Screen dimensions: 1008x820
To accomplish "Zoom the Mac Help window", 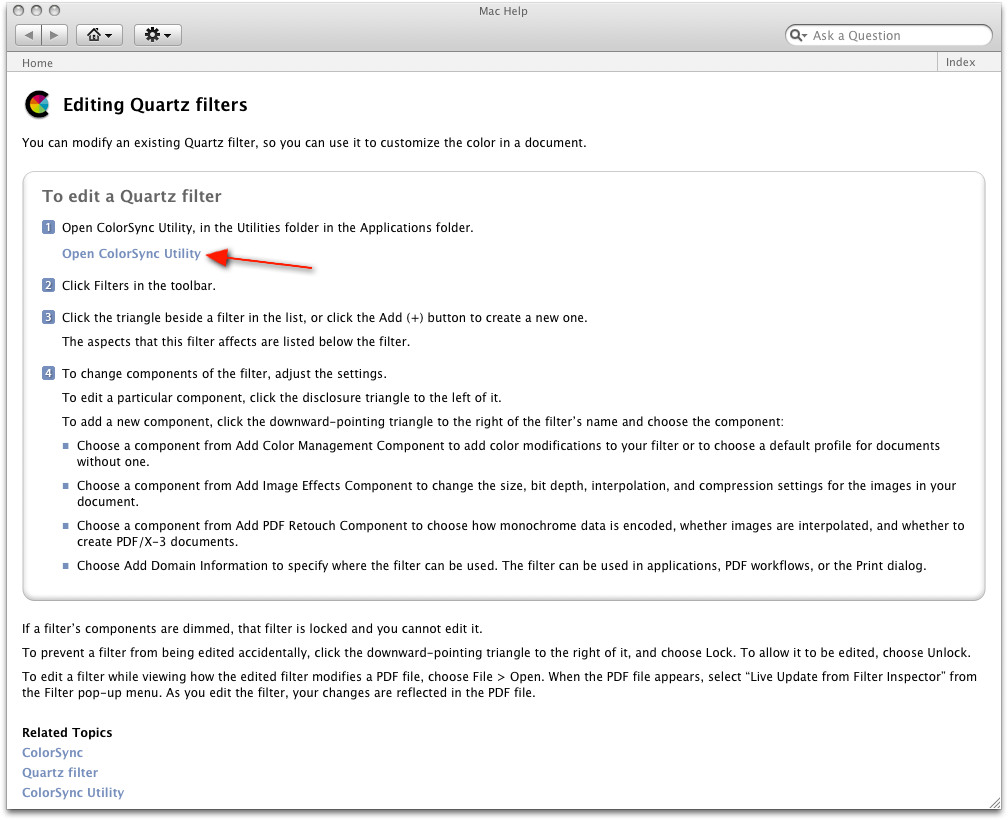I will (x=55, y=10).
